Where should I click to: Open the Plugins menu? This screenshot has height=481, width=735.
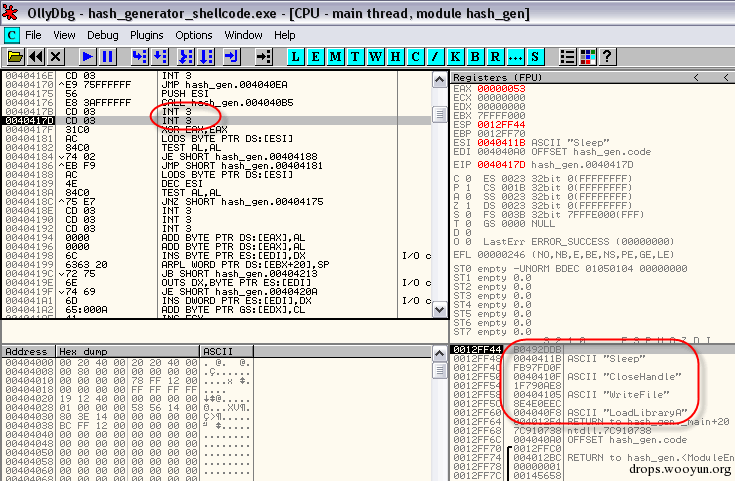point(147,35)
